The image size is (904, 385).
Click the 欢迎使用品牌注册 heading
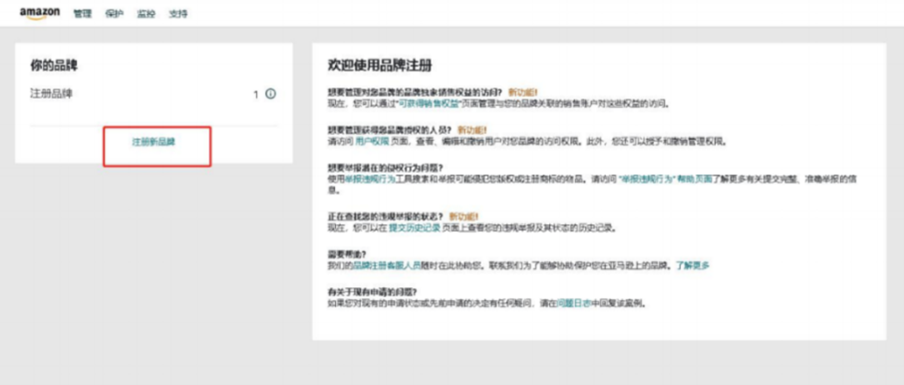coord(379,66)
